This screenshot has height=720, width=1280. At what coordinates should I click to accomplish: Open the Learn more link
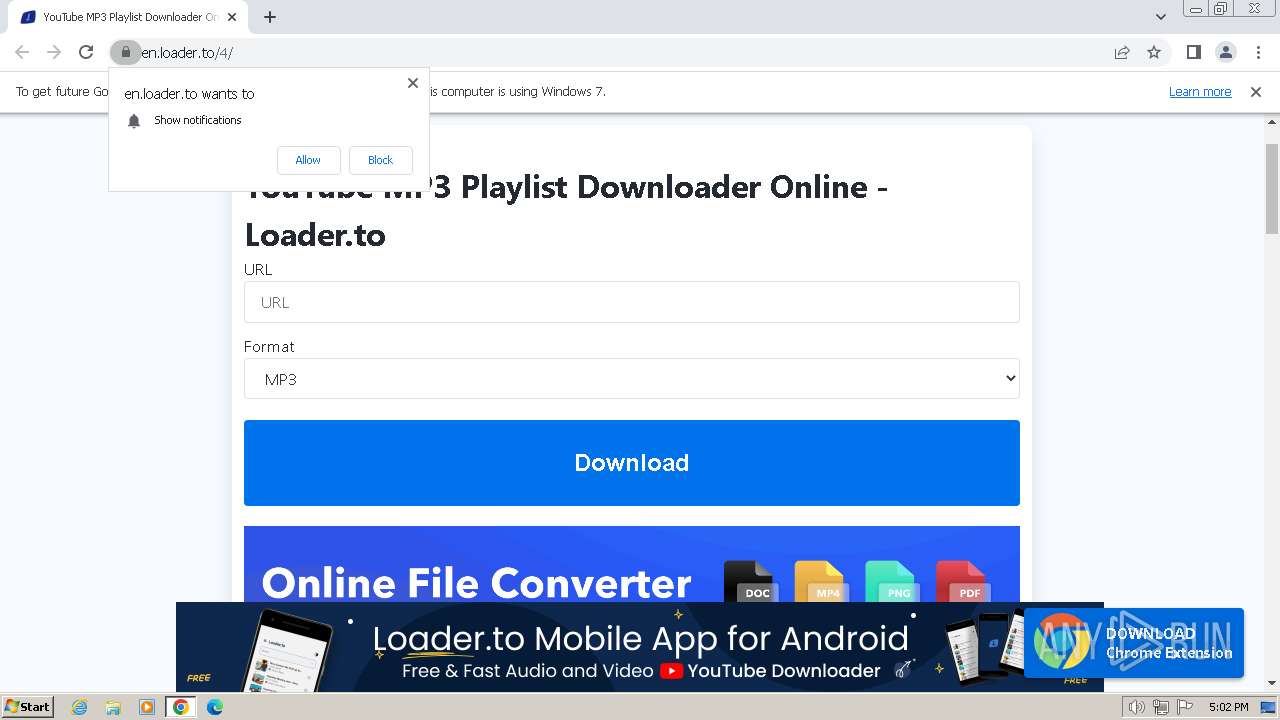(1200, 92)
